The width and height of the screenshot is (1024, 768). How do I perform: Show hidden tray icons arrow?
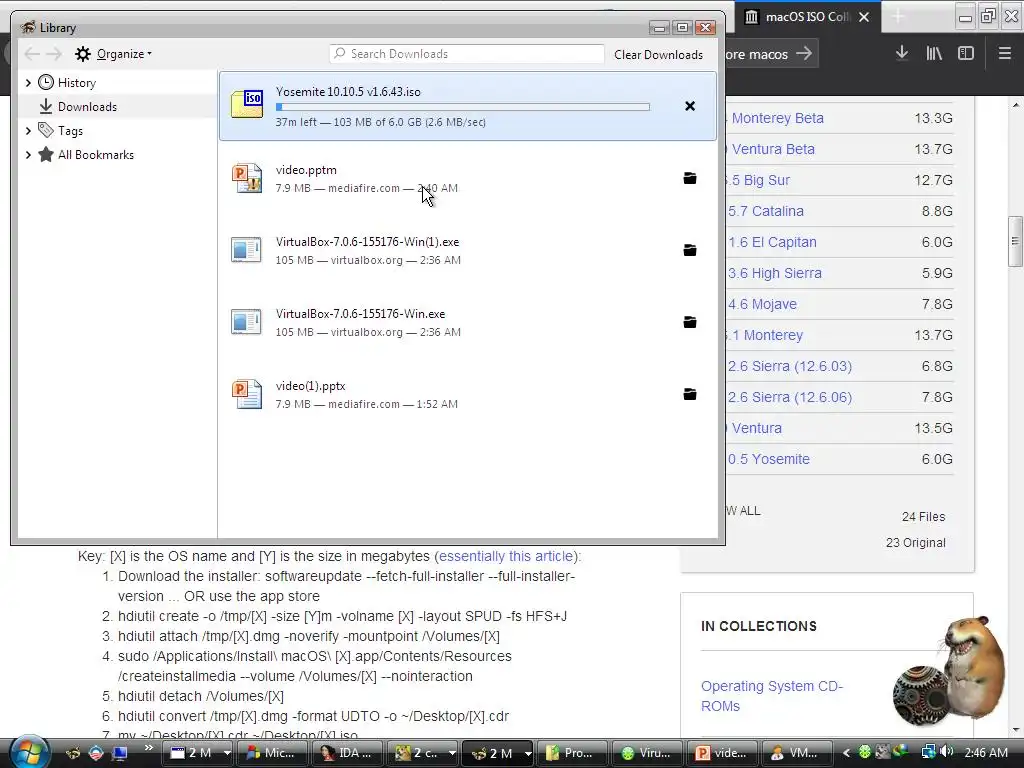(846, 753)
